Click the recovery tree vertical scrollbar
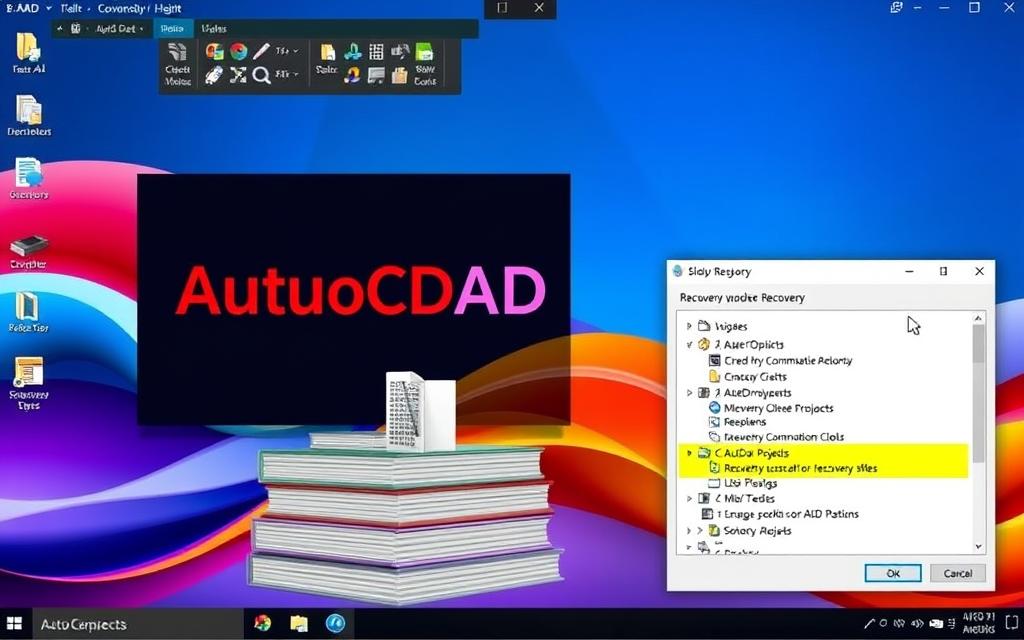Viewport: 1024px width, 640px height. point(978,400)
